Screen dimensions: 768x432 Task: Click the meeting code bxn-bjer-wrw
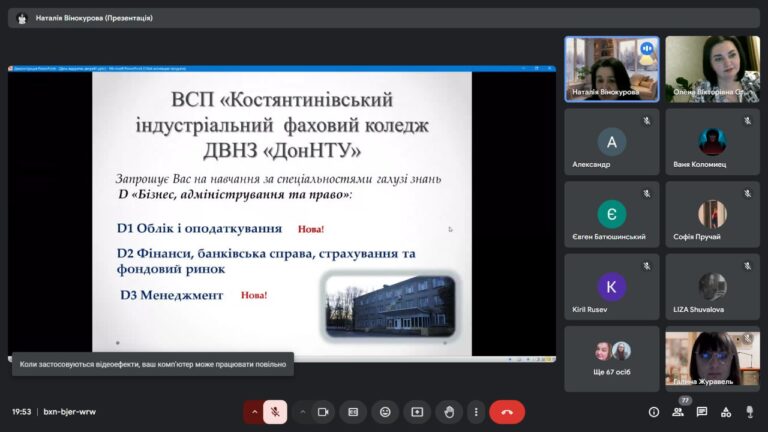(70, 412)
